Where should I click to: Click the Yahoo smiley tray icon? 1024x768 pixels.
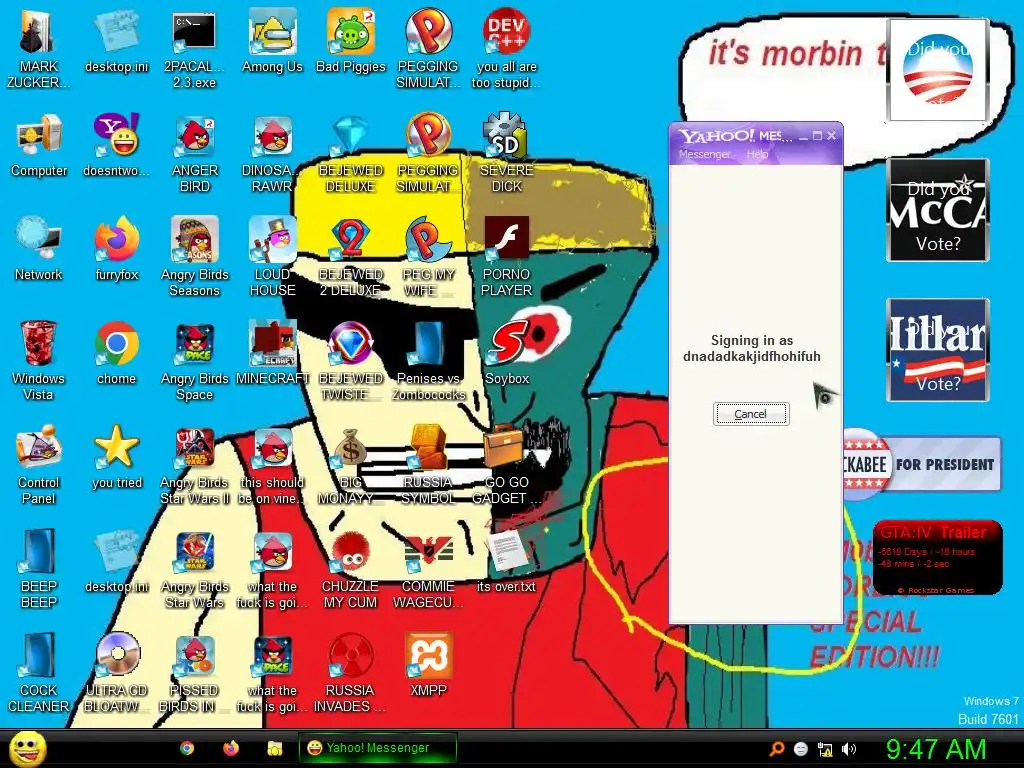click(x=801, y=749)
